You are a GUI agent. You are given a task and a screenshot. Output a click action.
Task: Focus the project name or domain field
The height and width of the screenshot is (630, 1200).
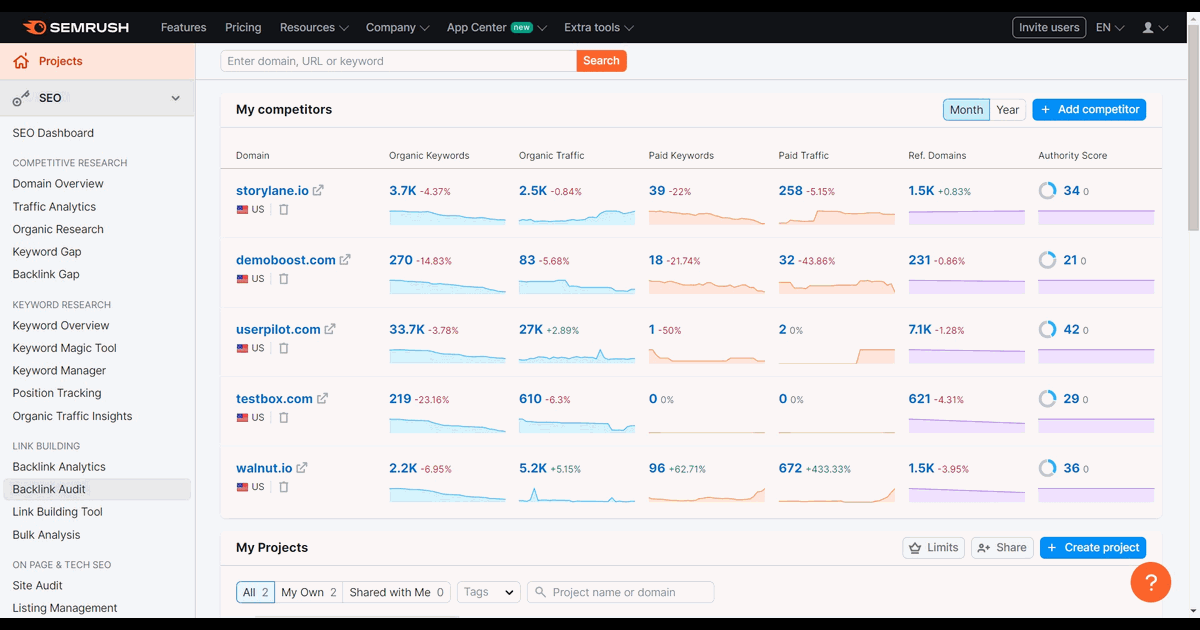(x=621, y=592)
